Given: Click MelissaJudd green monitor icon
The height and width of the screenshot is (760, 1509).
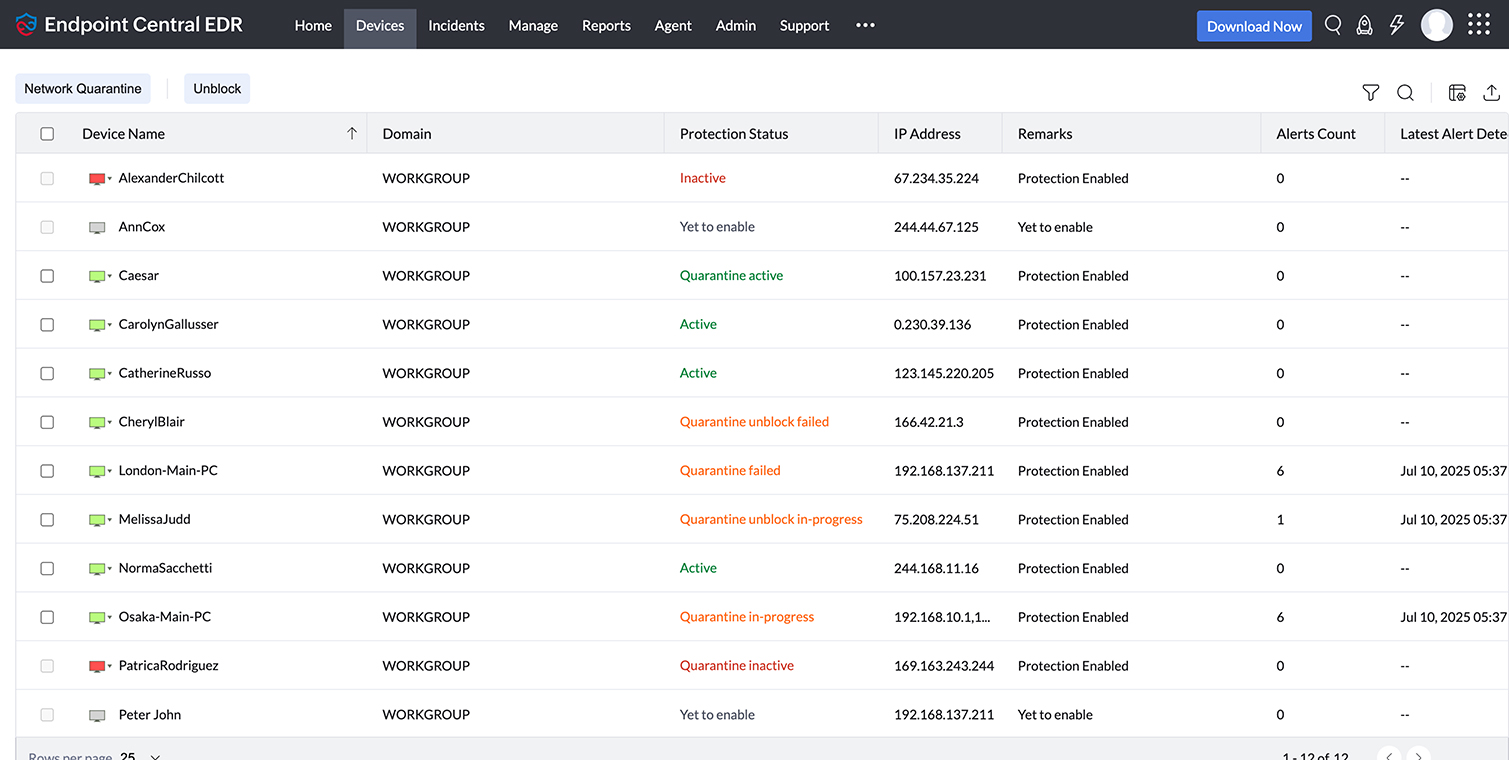Looking at the screenshot, I should click(97, 520).
